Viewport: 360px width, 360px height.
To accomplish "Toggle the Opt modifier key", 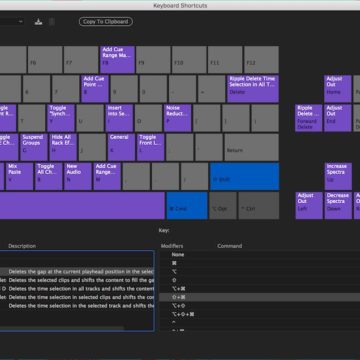I will click(223, 205).
